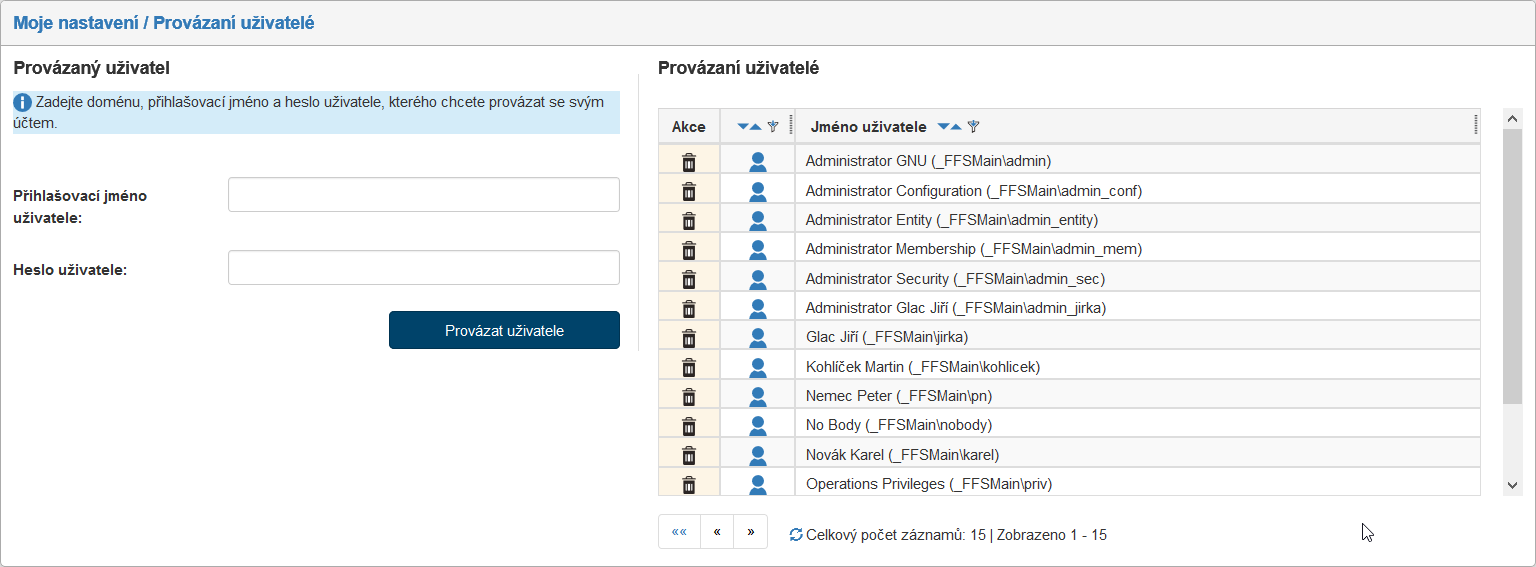1536x567 pixels.
Task: Go to previous page of records
Action: click(x=717, y=532)
